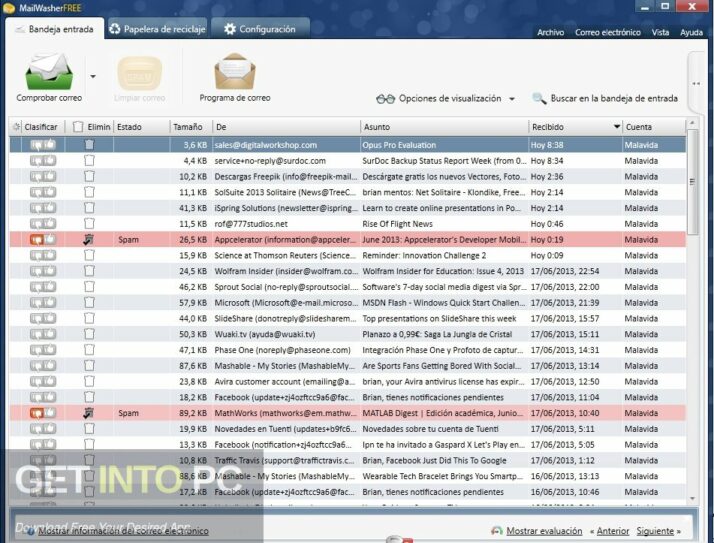Switch to Bandeja entrada tab

(55, 29)
